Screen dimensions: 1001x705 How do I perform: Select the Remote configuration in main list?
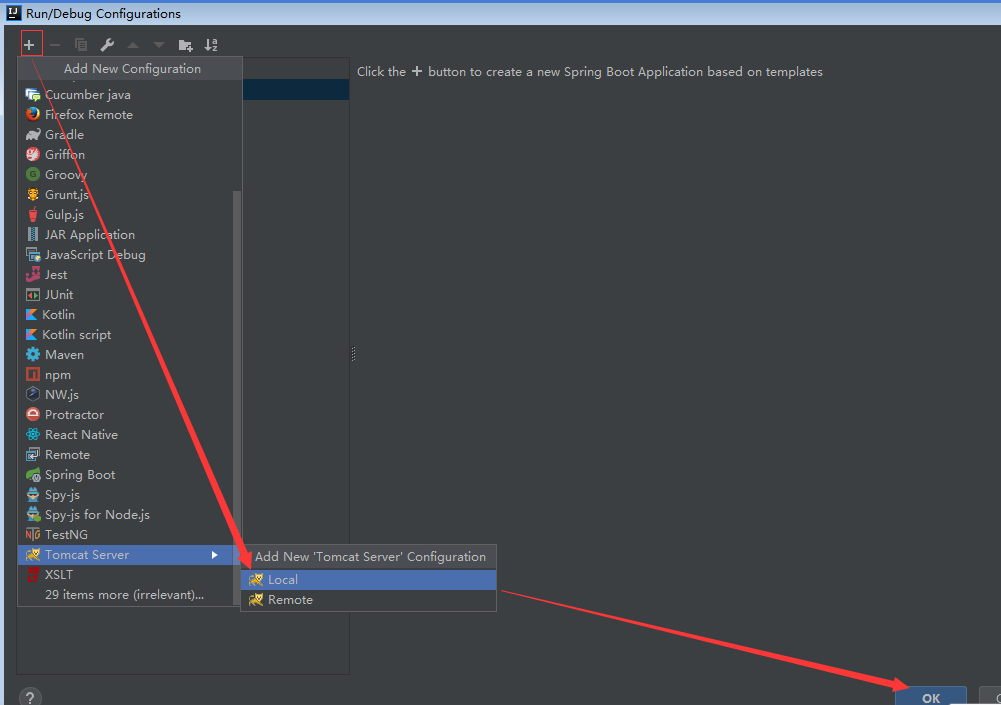[x=126, y=455]
